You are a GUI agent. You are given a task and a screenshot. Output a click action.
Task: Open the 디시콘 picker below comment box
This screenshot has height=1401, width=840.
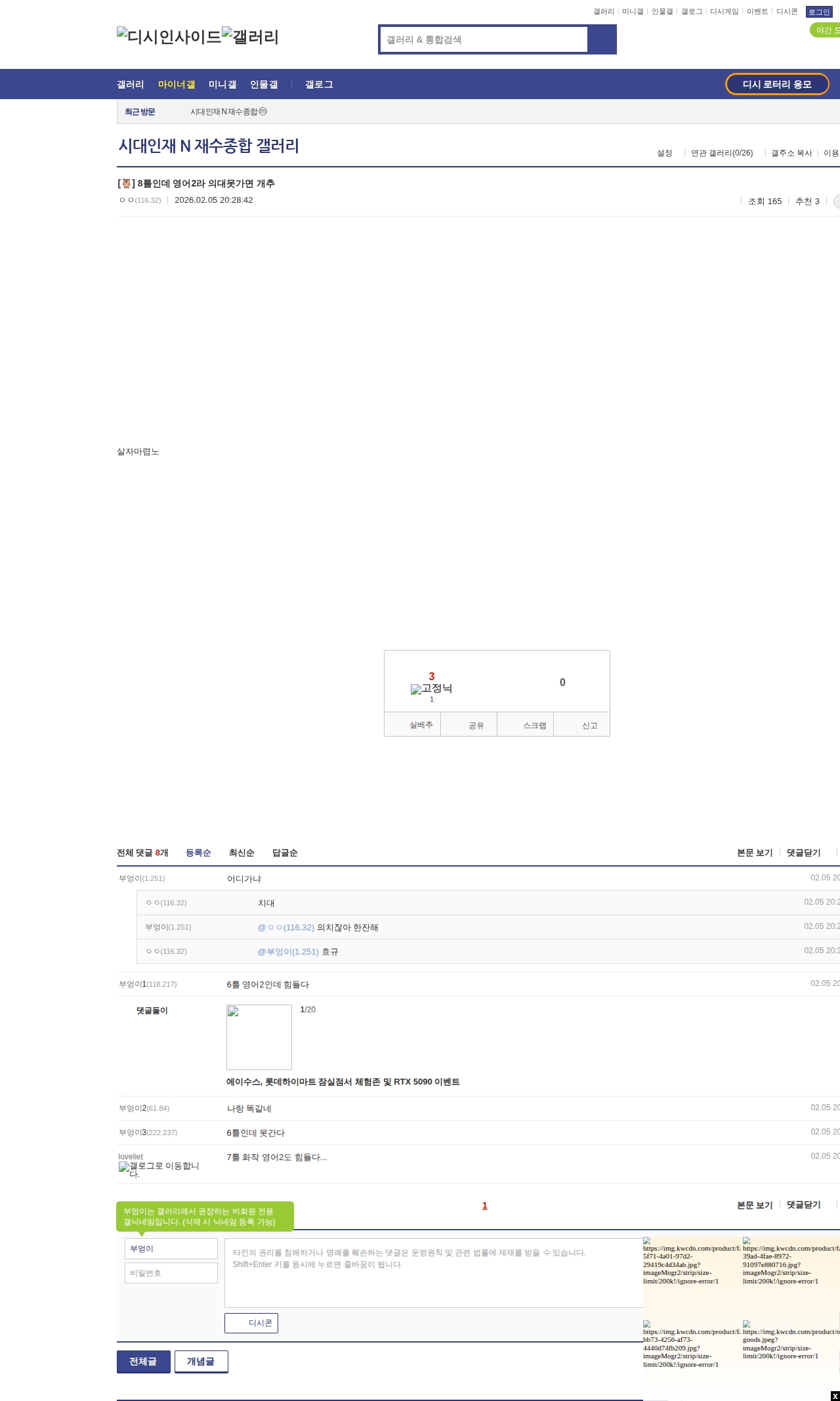pyautogui.click(x=251, y=1323)
